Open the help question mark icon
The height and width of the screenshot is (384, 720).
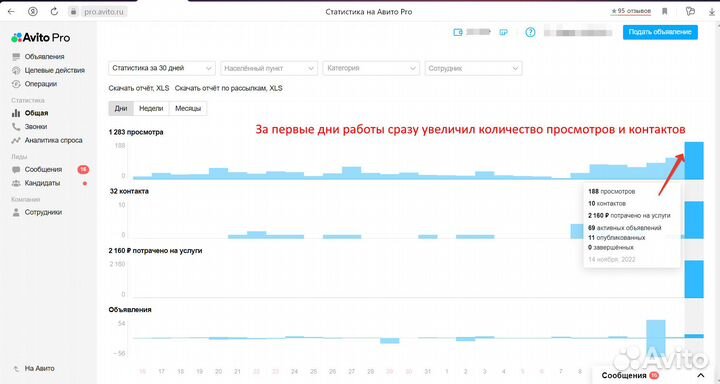[x=530, y=32]
